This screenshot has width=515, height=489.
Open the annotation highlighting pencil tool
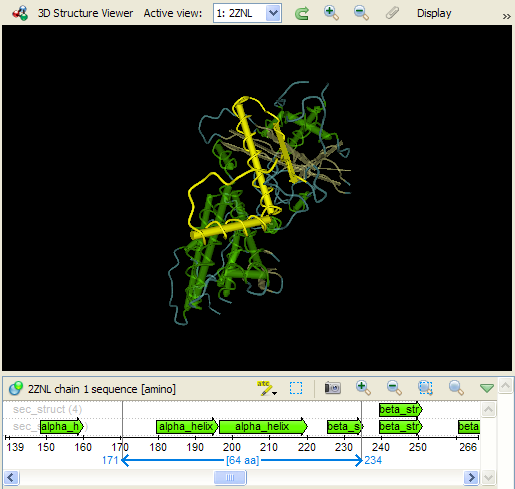(x=267, y=388)
